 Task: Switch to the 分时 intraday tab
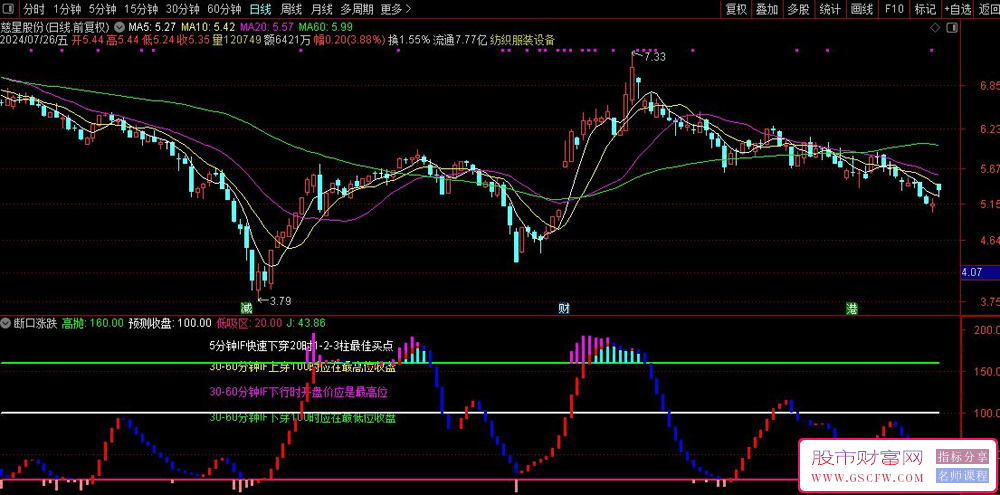[x=34, y=9]
